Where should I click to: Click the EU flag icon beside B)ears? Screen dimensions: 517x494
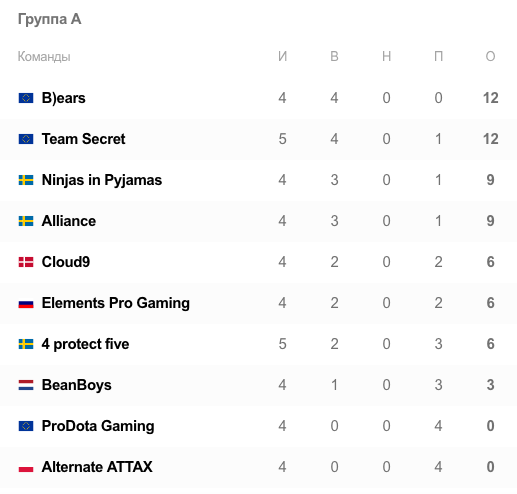26,98
